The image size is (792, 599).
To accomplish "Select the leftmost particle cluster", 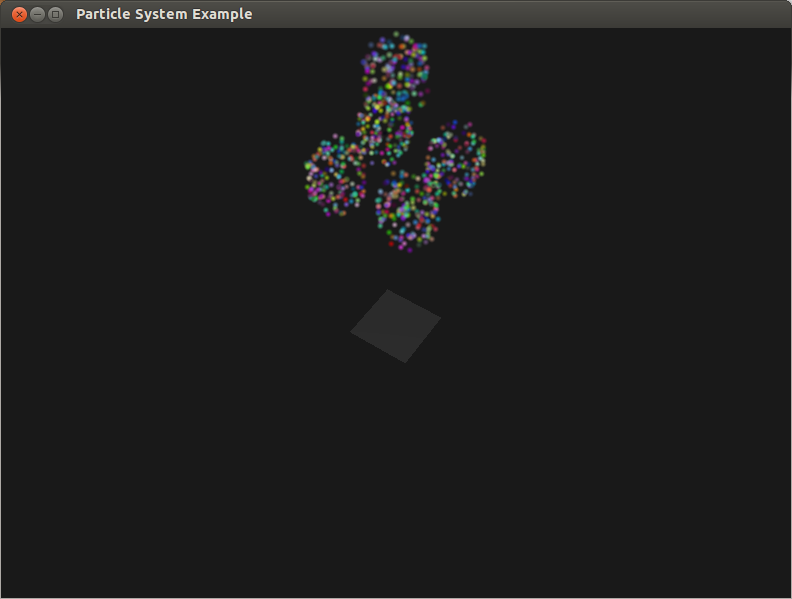I will pos(335,176).
